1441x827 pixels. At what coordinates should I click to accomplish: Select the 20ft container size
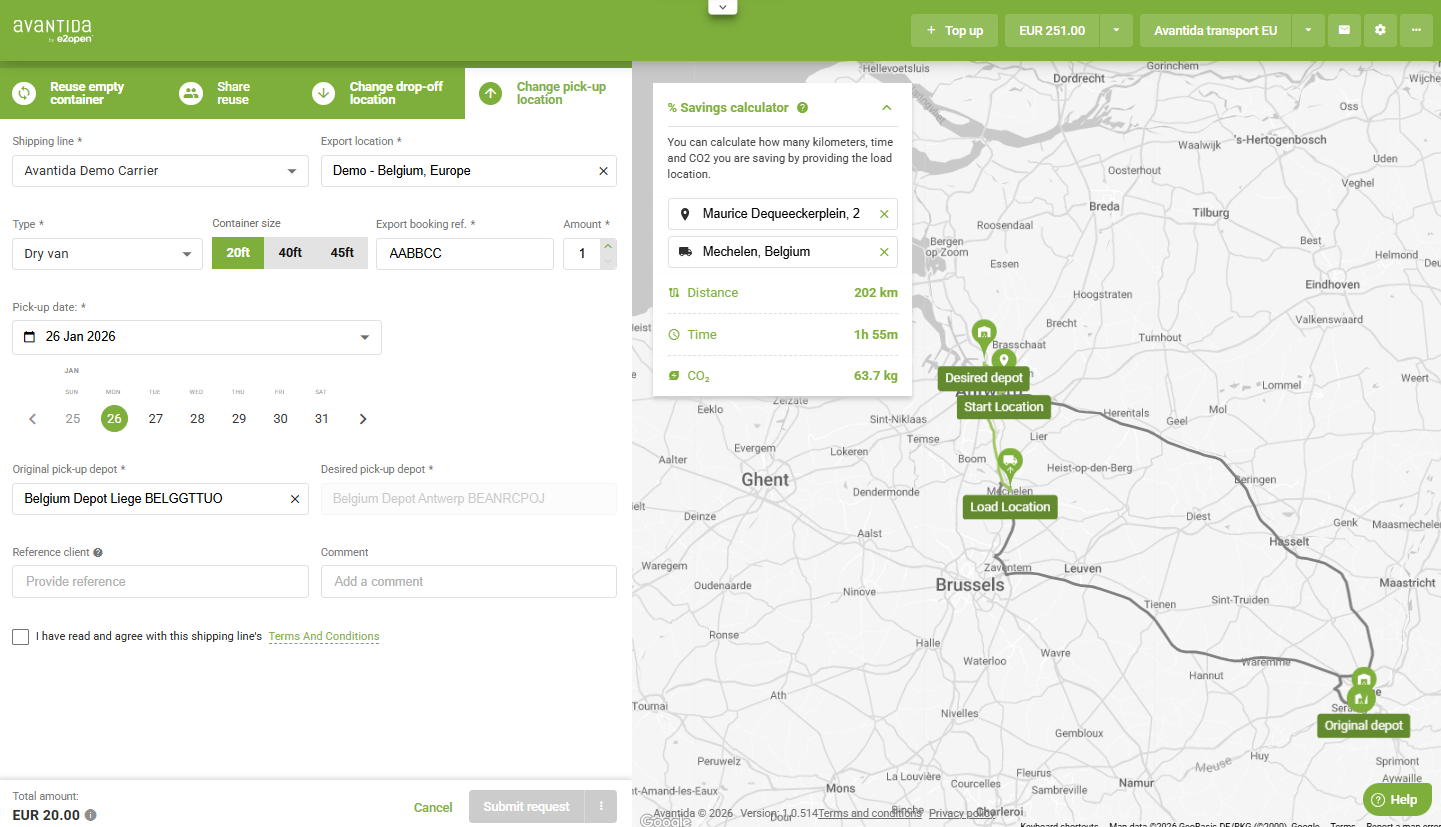(x=238, y=253)
